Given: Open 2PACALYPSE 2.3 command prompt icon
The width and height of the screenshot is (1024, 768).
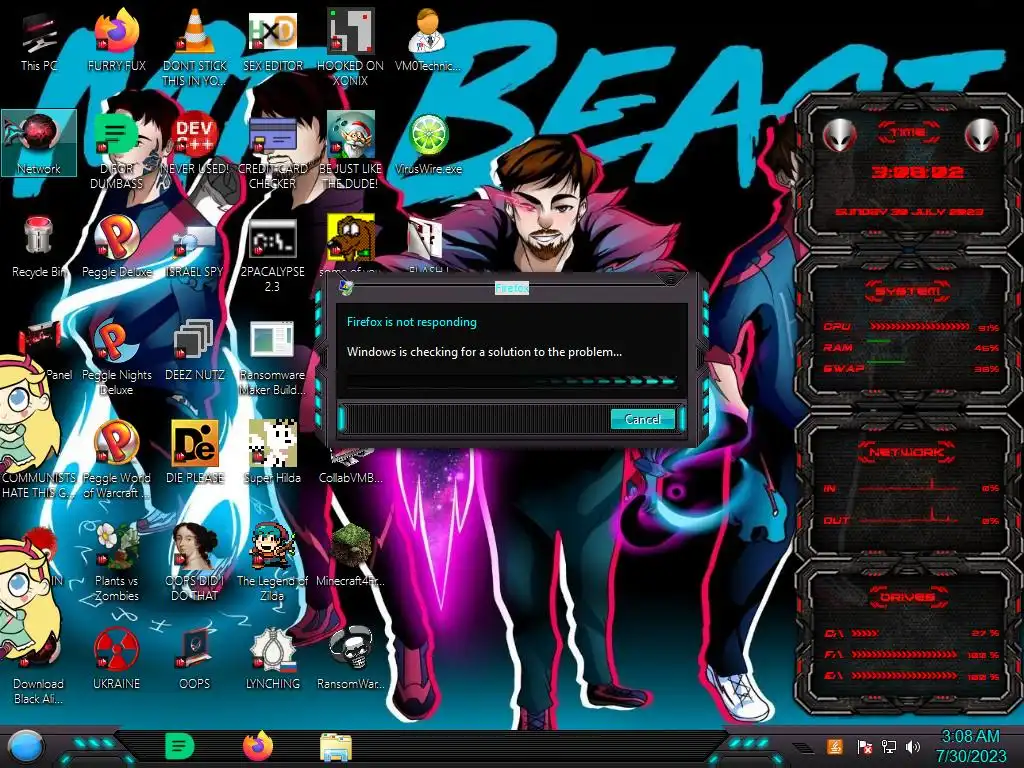Looking at the screenshot, I should (x=273, y=255).
